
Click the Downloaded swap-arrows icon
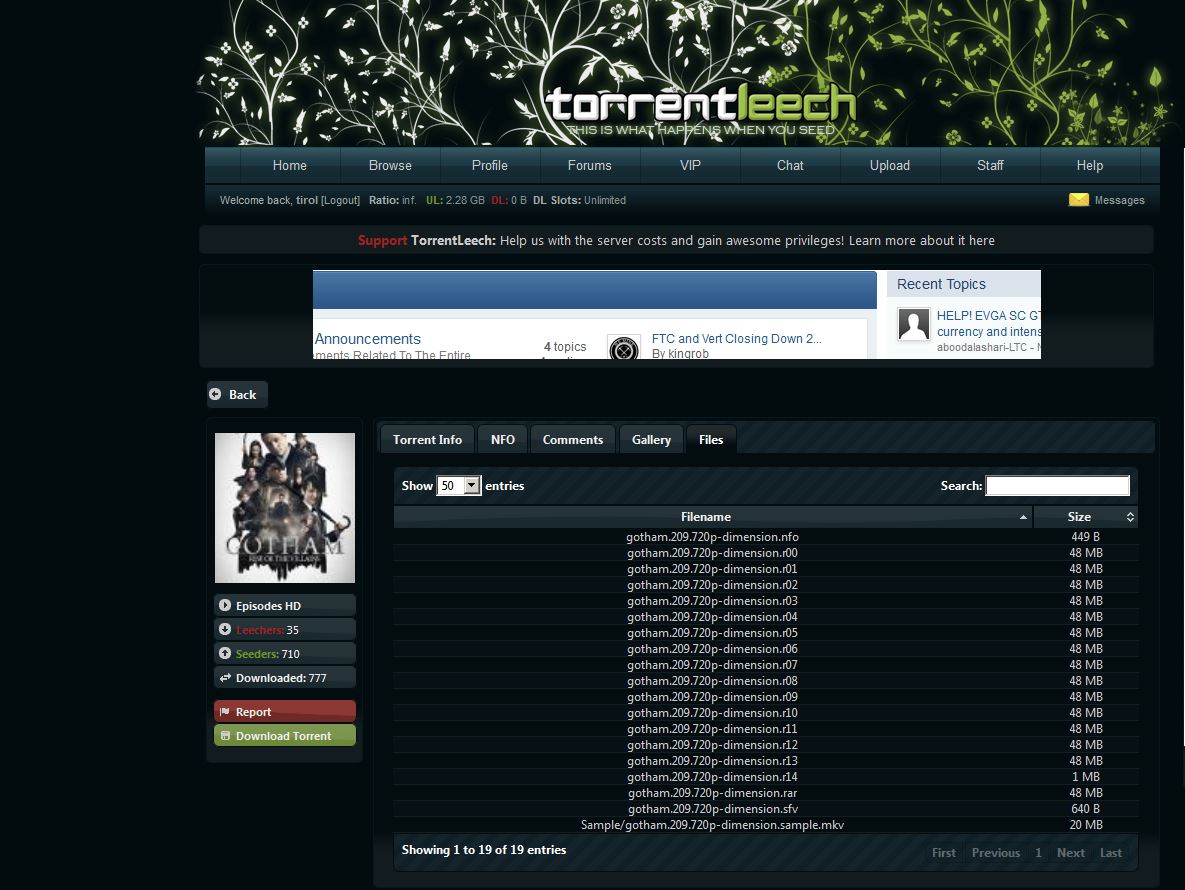[224, 678]
